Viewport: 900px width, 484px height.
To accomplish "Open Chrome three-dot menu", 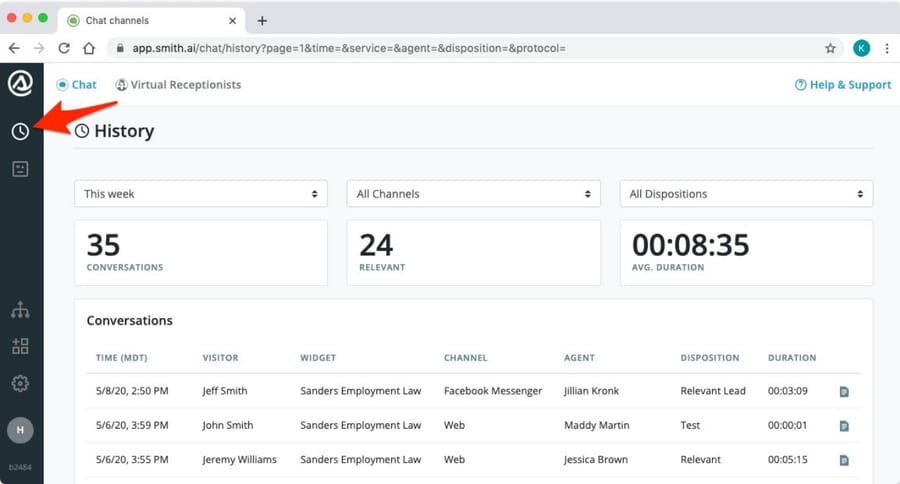I will (x=887, y=48).
